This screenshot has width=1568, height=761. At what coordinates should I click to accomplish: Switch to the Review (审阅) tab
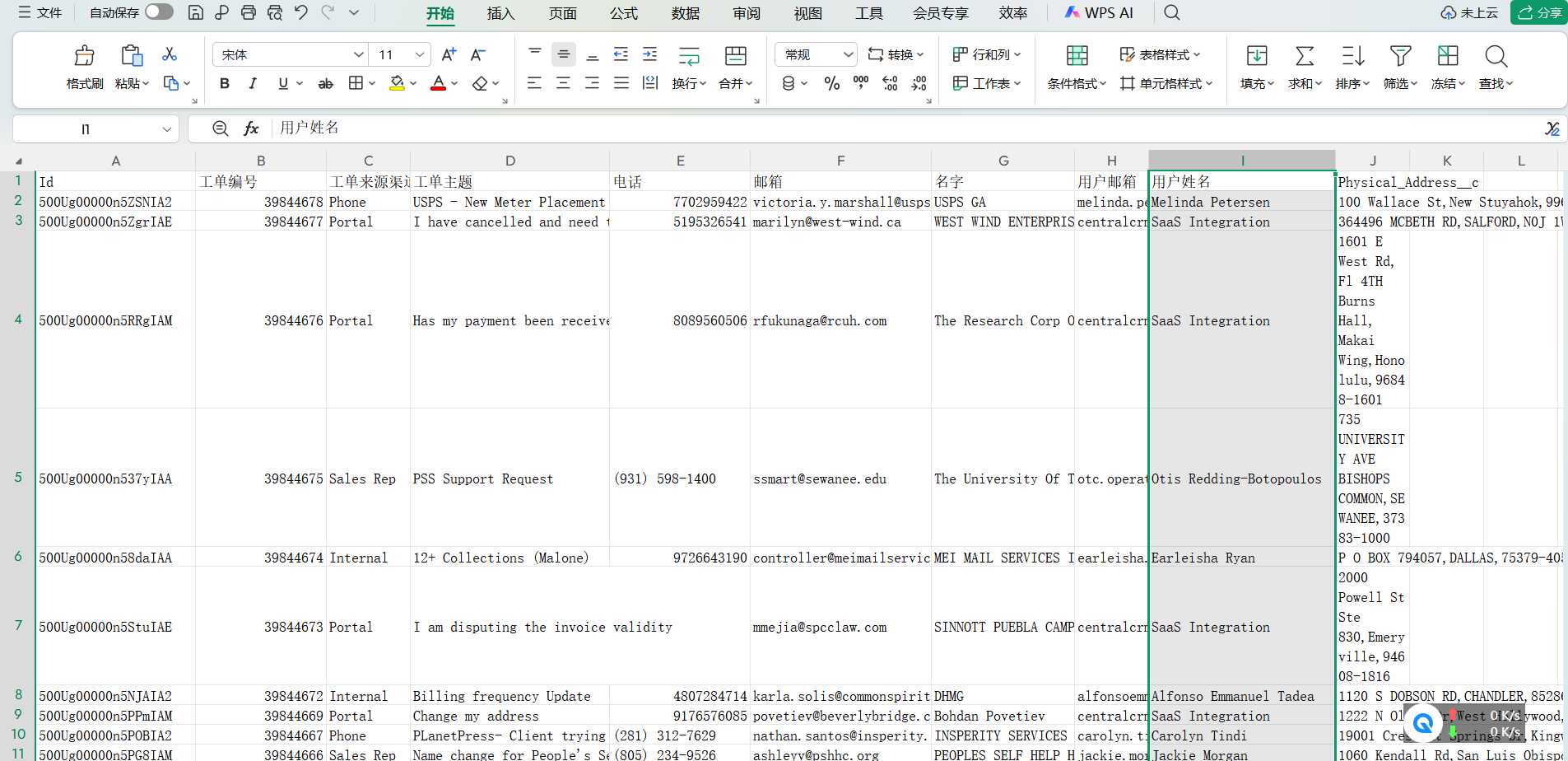[747, 13]
